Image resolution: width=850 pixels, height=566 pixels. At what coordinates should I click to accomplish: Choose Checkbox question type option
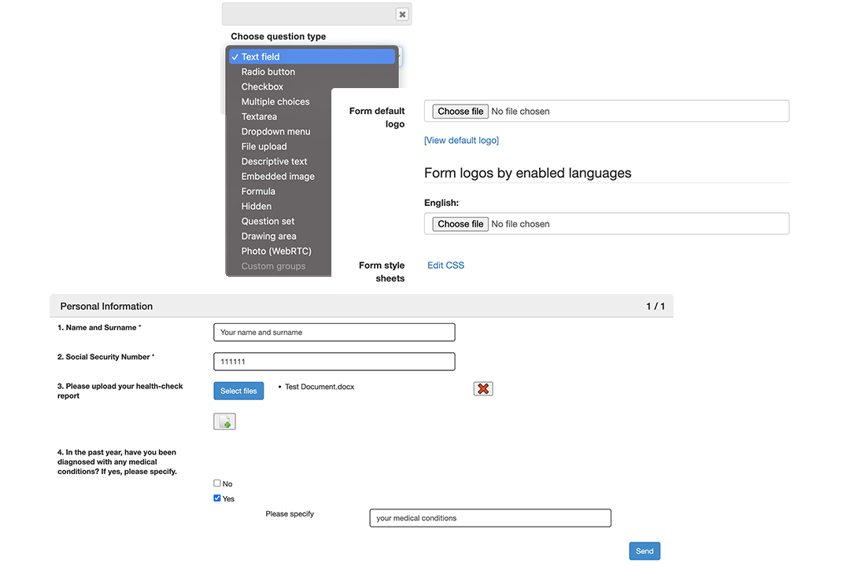(262, 87)
